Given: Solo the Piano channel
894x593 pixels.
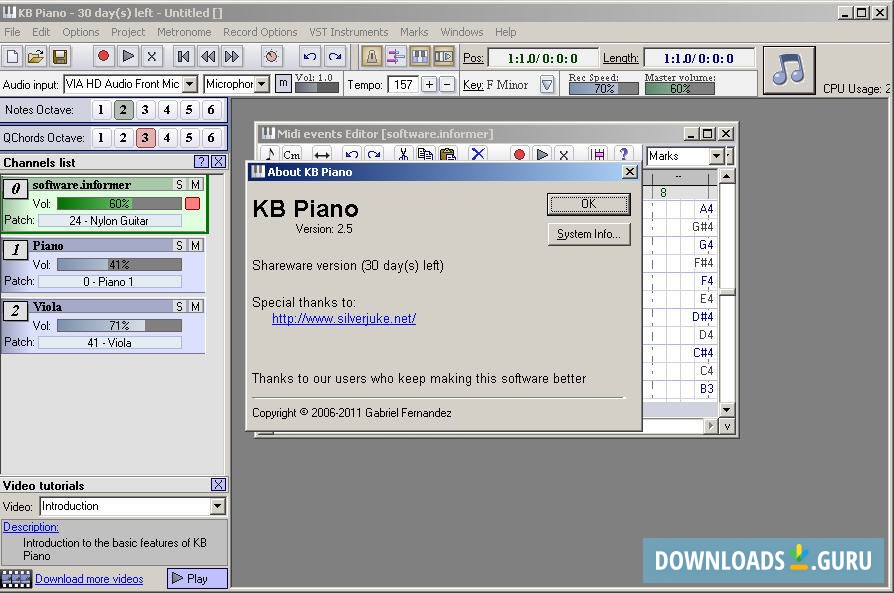Looking at the screenshot, I should tap(180, 245).
